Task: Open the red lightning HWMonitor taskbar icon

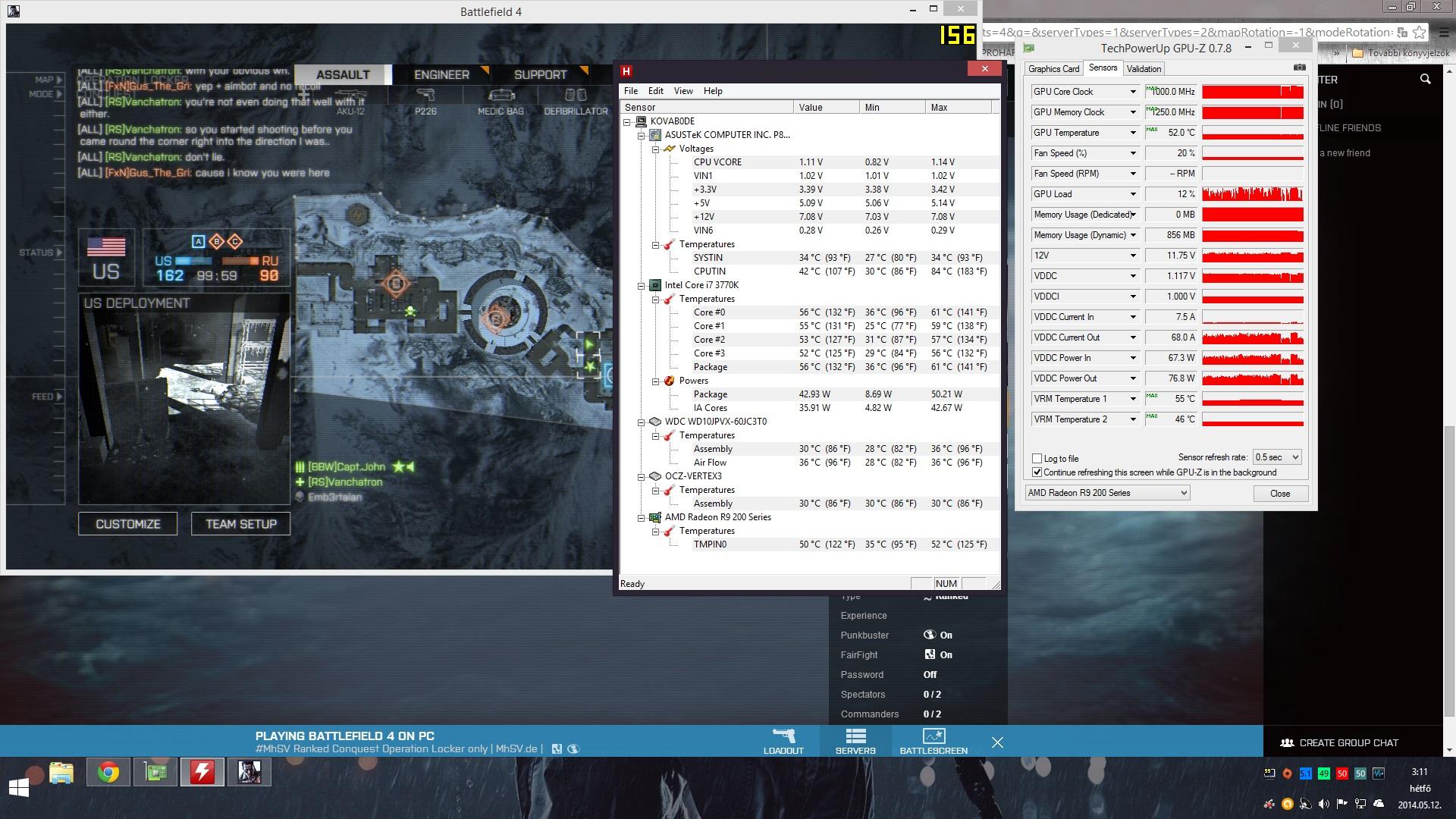Action: 202,773
